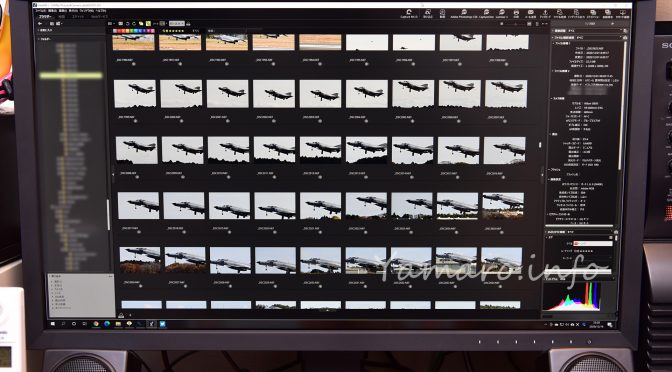672x372 pixels.
Task: Send photo to Adobe Photoshop CS6
Action: [464, 14]
